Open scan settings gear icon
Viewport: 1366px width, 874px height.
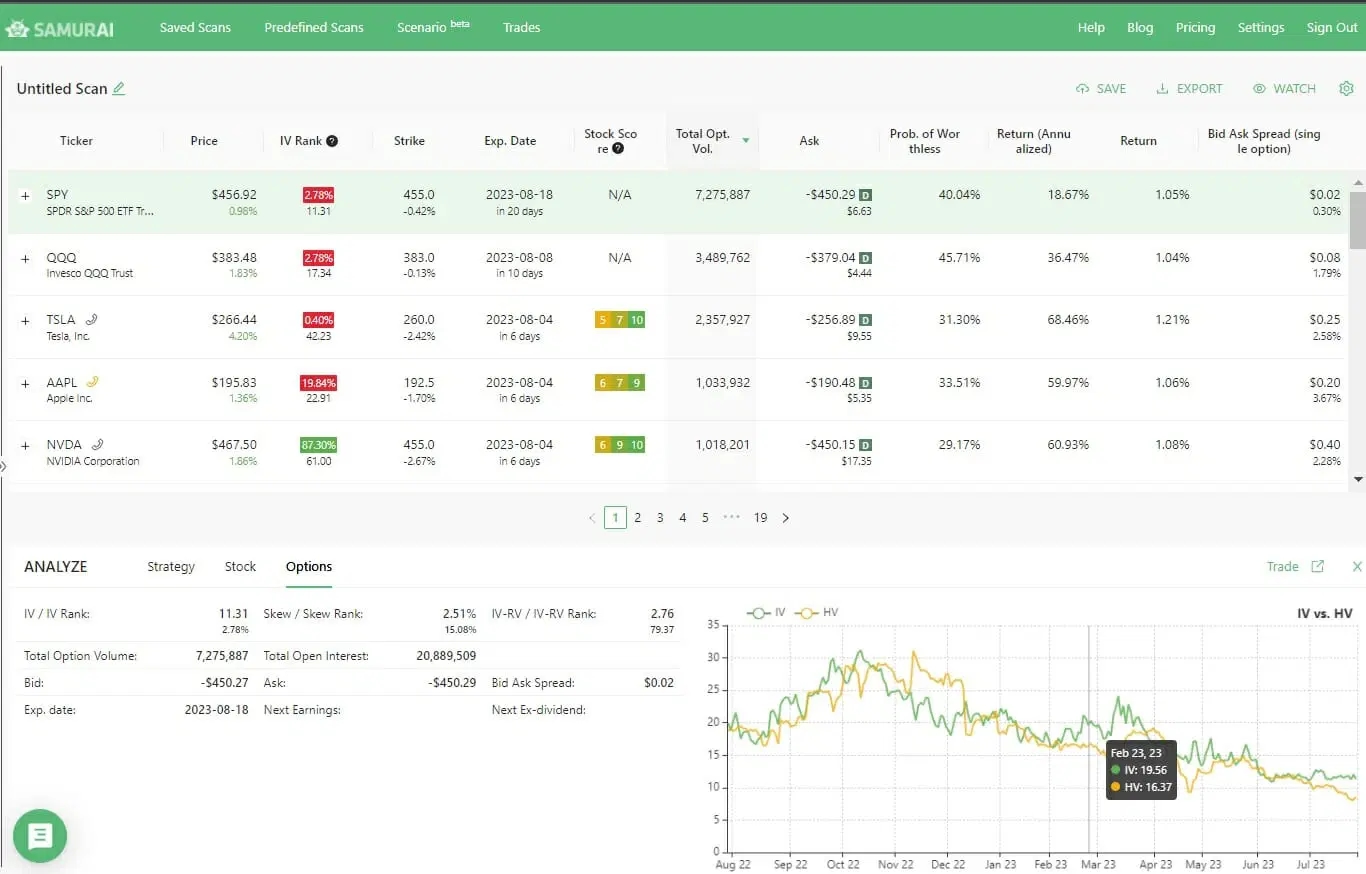1346,88
